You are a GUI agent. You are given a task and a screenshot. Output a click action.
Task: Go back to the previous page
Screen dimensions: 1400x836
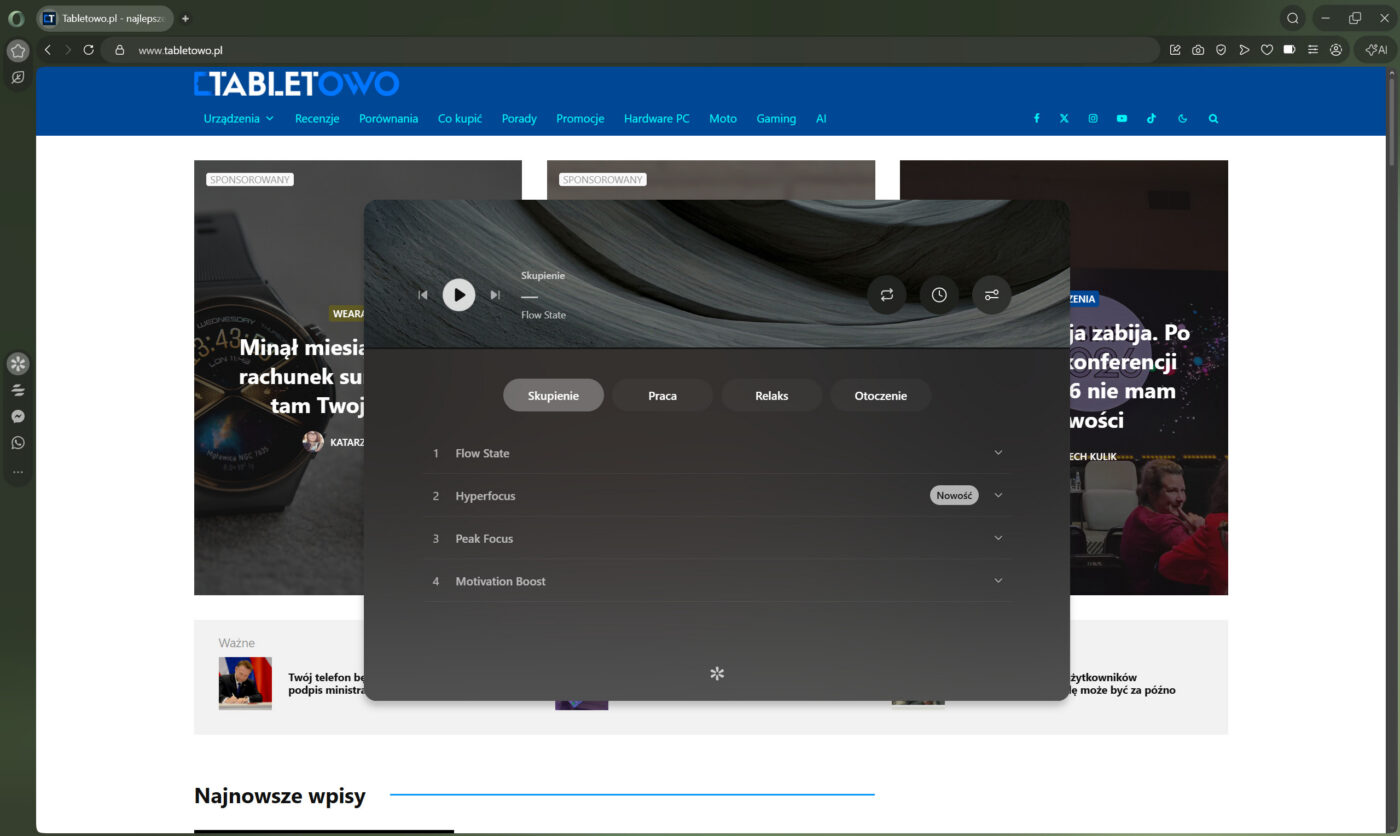47,50
